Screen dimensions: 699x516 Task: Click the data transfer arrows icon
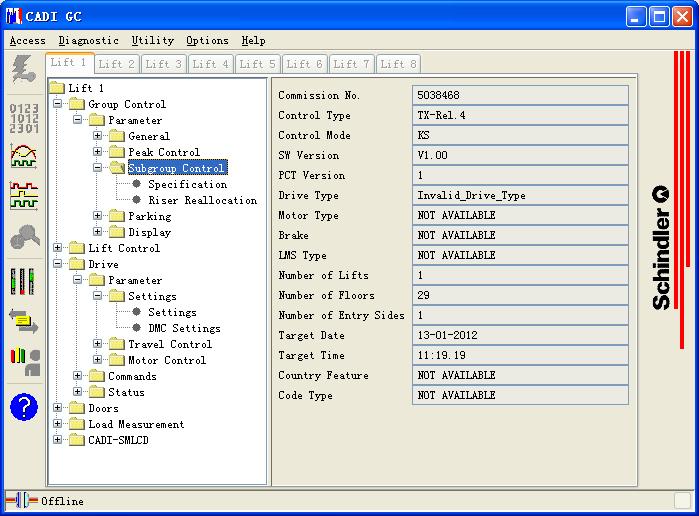[x=24, y=321]
